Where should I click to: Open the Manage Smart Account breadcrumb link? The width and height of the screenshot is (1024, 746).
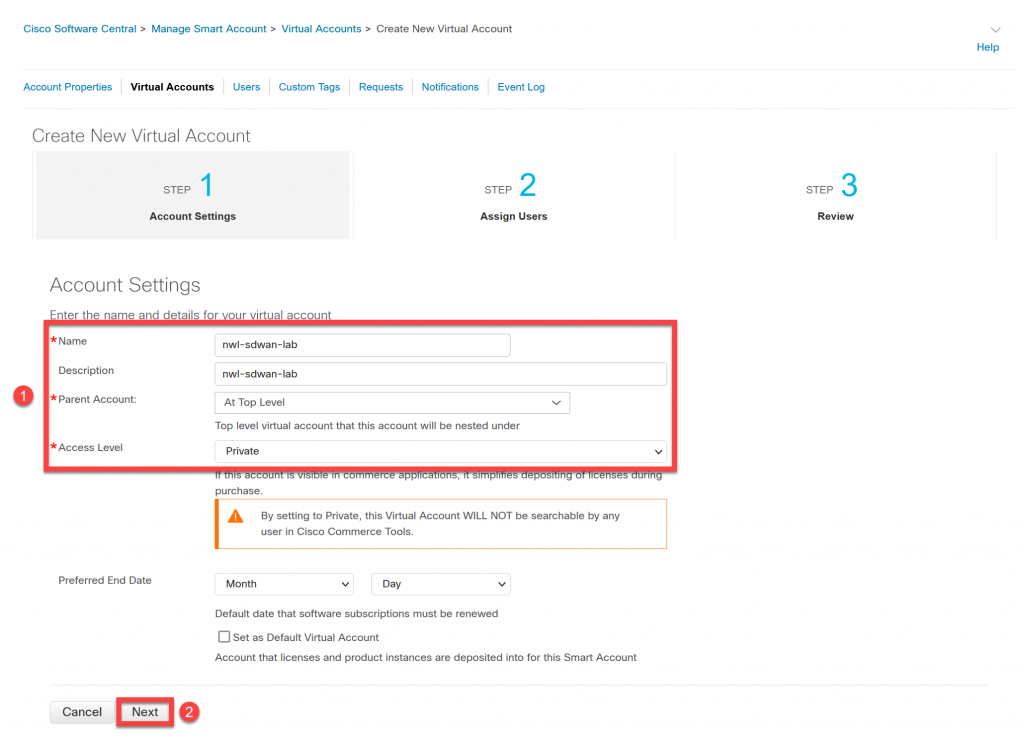(209, 28)
